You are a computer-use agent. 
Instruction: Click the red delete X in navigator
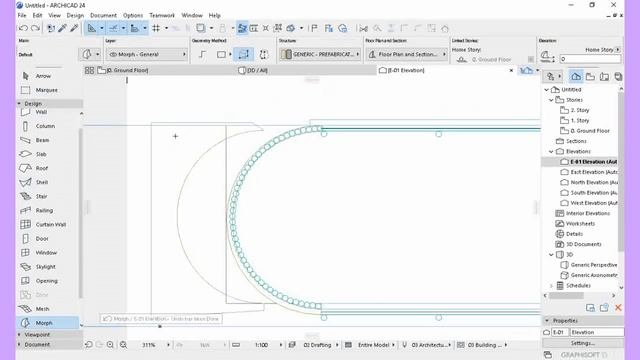(618, 308)
